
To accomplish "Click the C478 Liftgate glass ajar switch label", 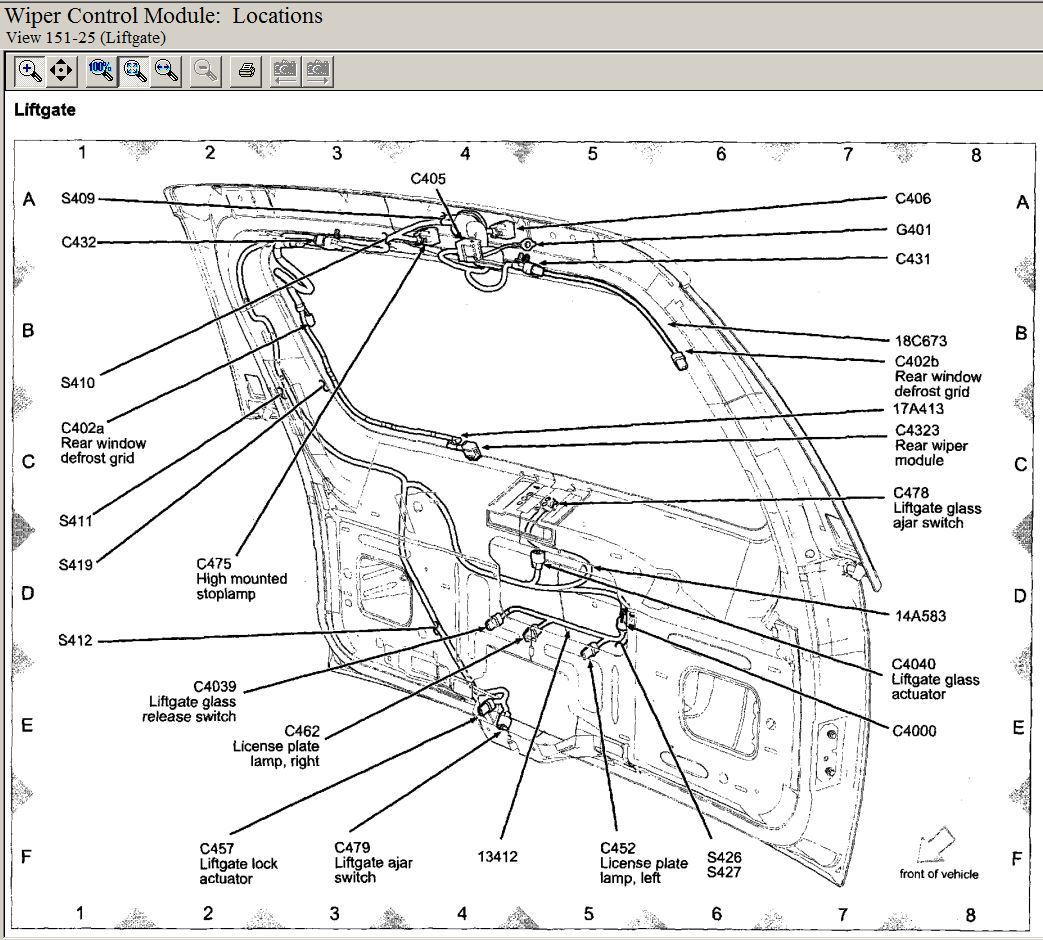I will [936, 508].
